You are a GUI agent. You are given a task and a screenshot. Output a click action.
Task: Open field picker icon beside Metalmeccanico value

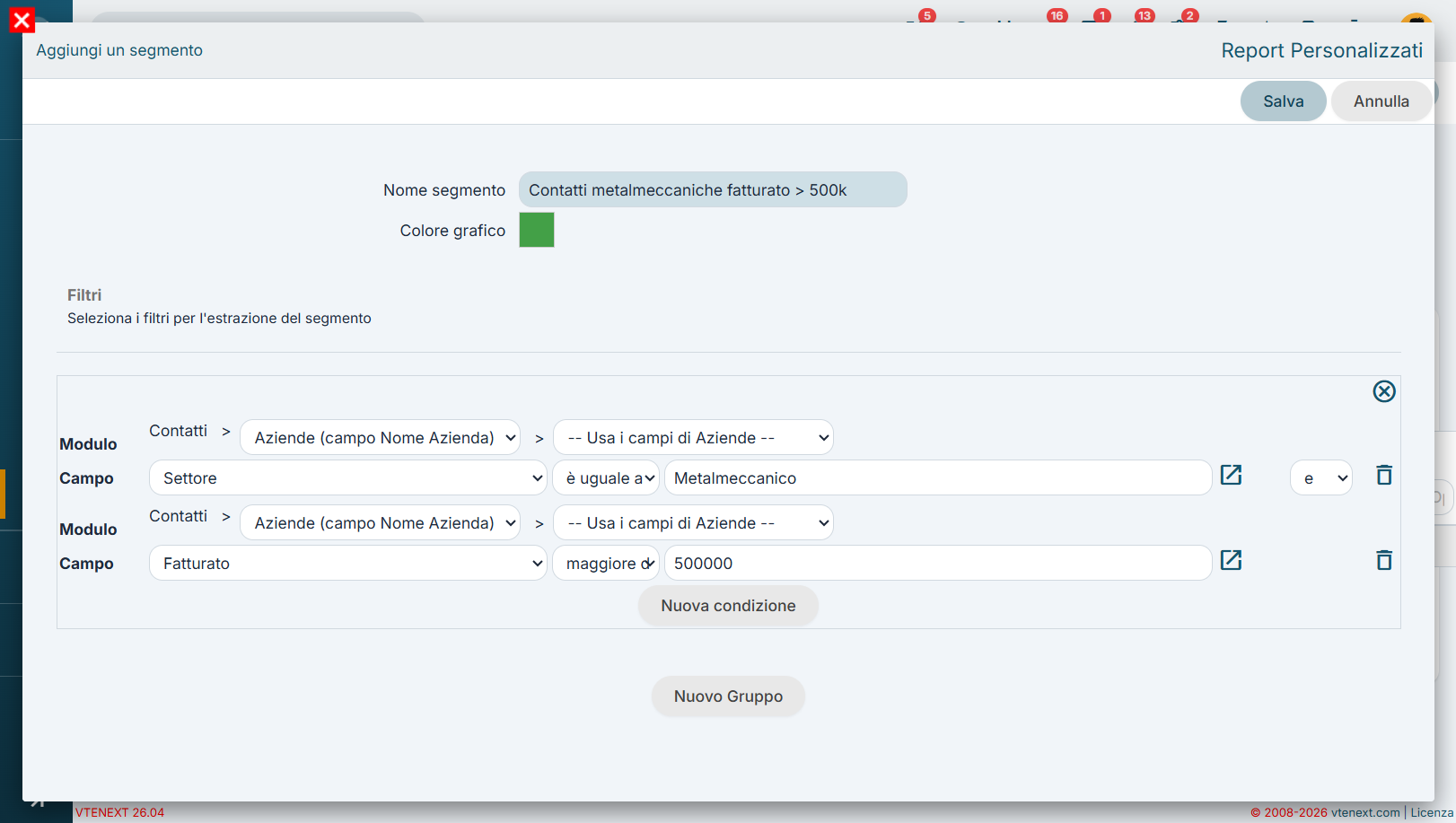[1231, 475]
